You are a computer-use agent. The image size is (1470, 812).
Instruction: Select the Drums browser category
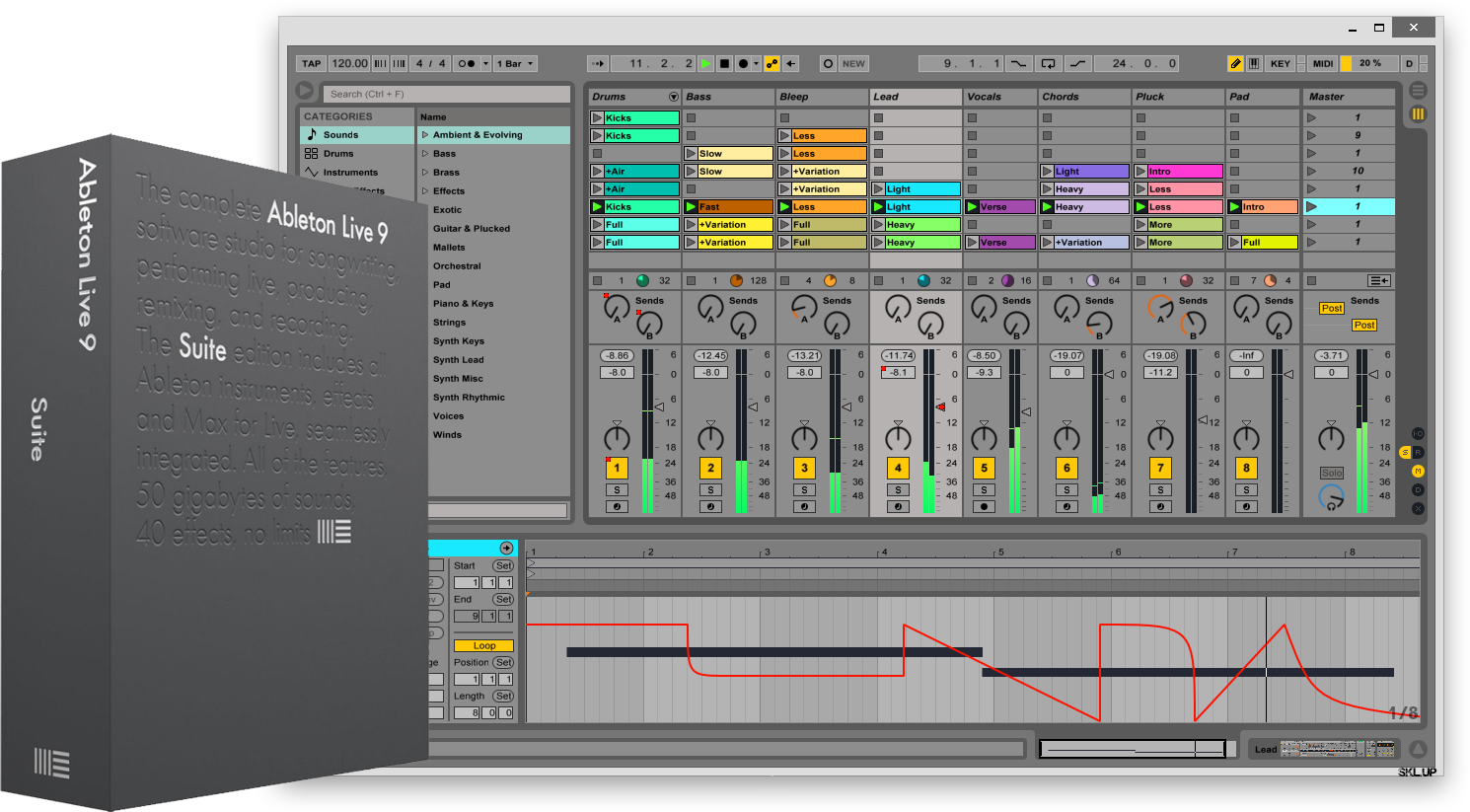coord(357,154)
